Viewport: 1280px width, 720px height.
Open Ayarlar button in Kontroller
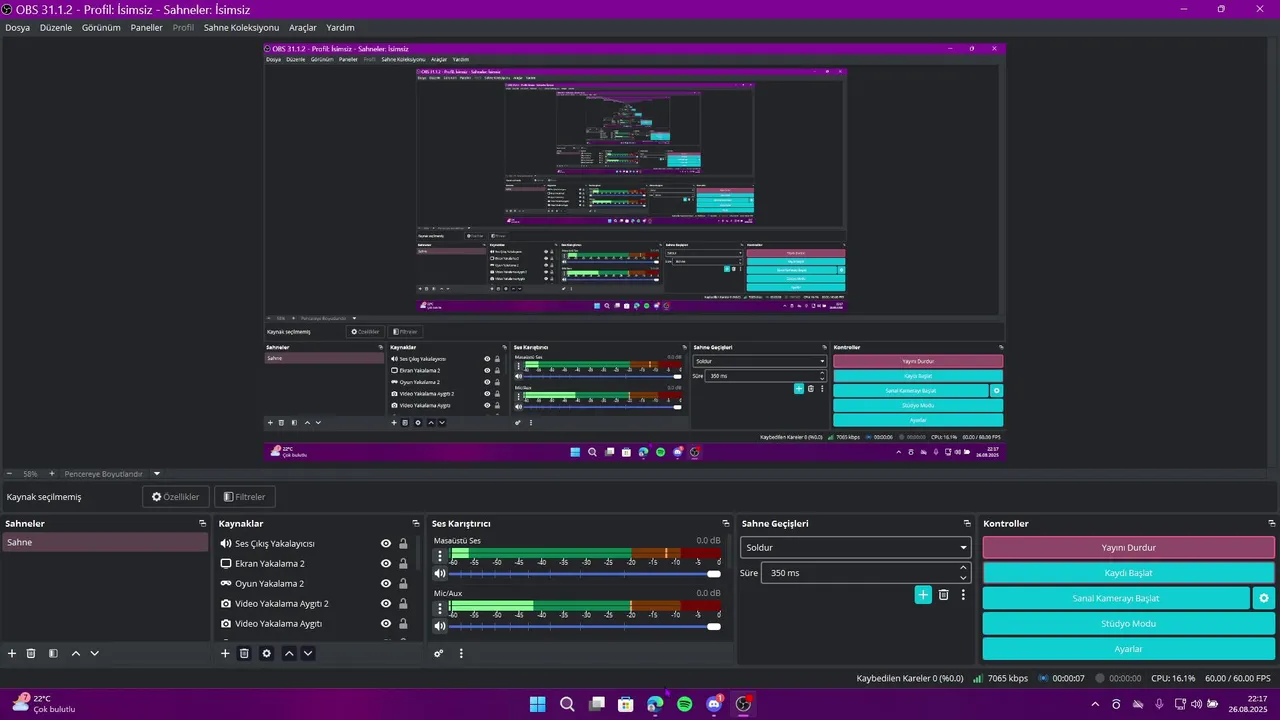[1128, 649]
